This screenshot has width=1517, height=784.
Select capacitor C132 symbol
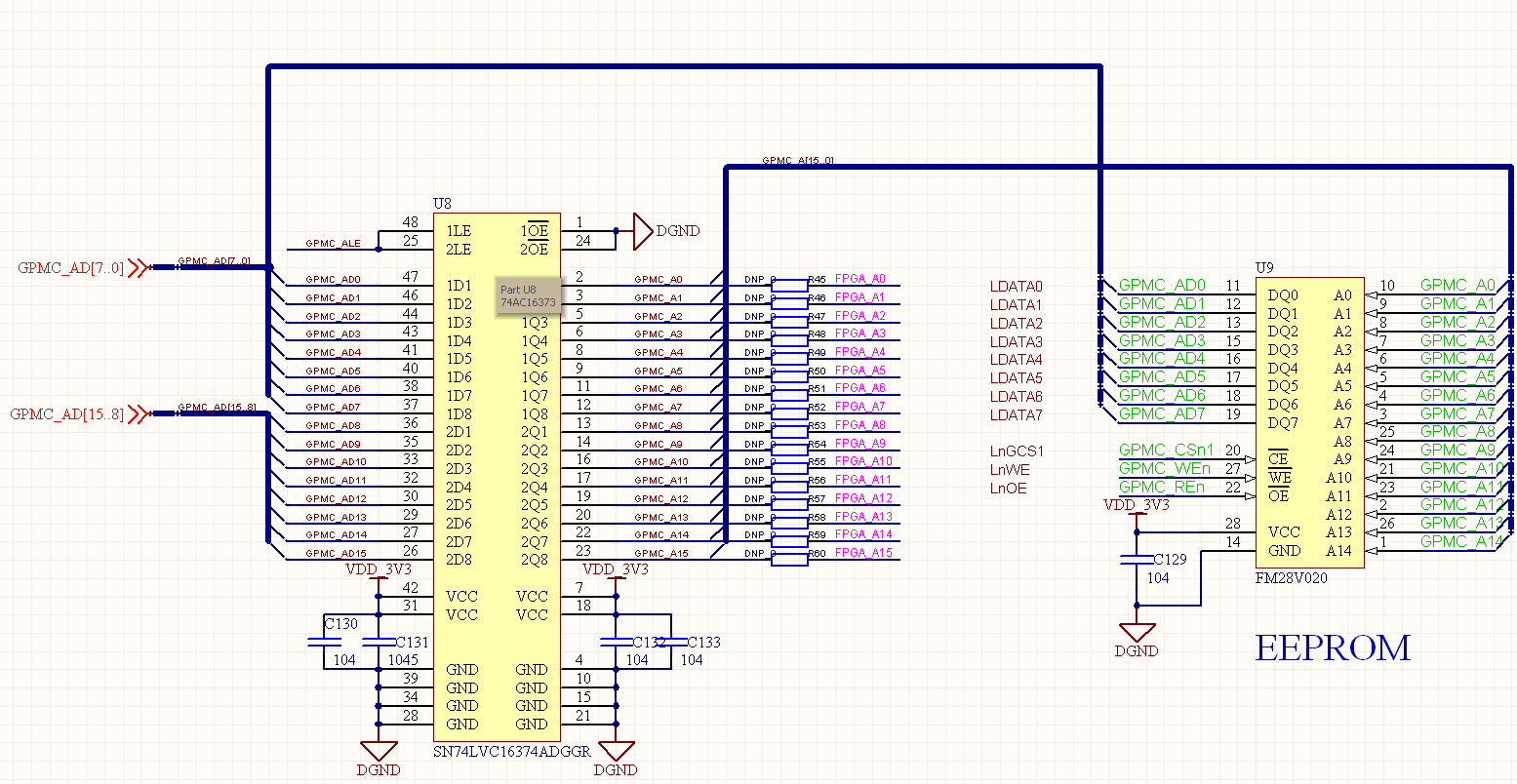tap(616, 642)
